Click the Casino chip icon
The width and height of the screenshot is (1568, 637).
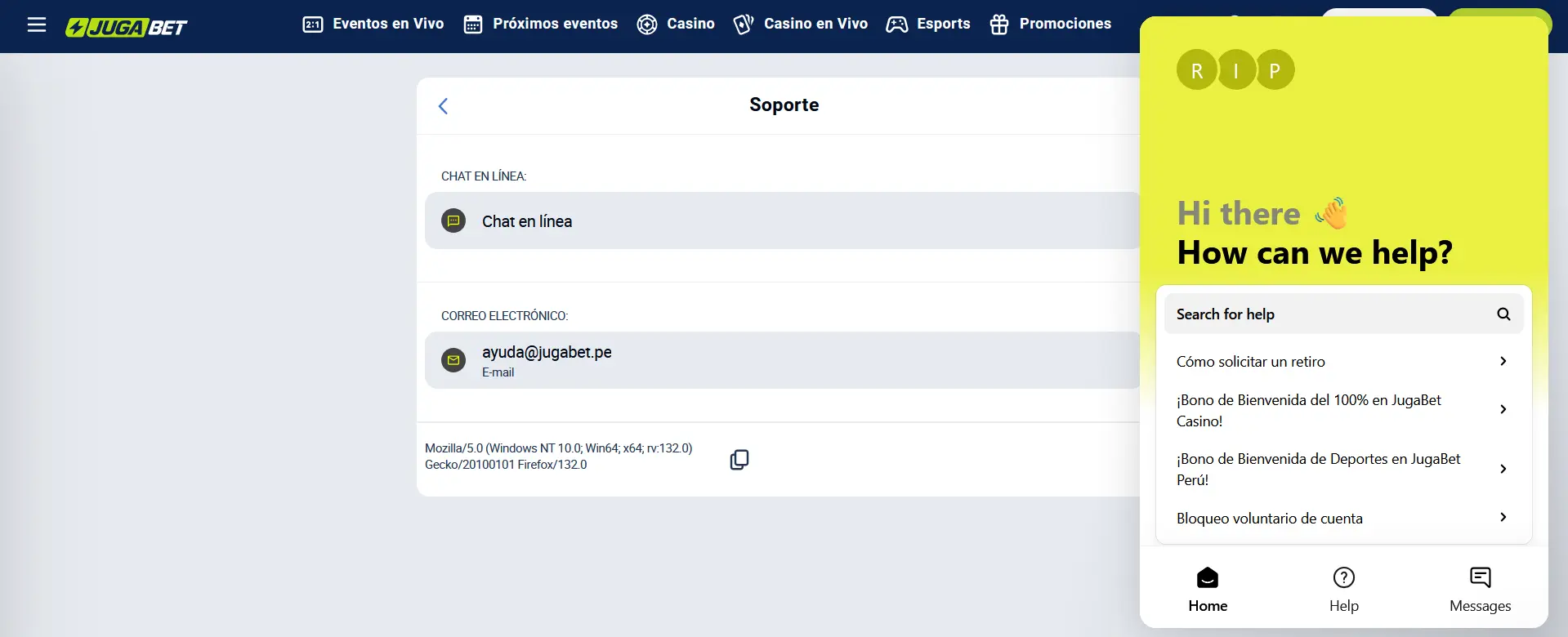coord(647,24)
